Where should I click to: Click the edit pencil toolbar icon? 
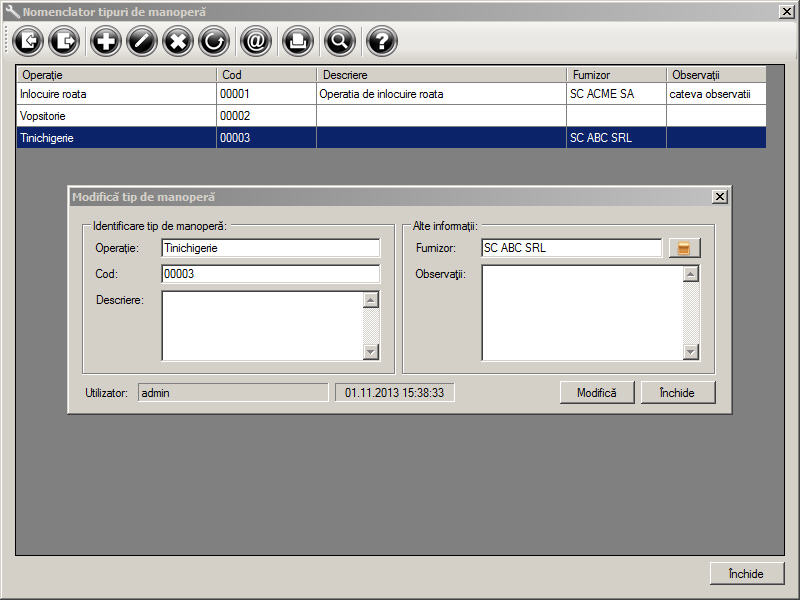142,41
